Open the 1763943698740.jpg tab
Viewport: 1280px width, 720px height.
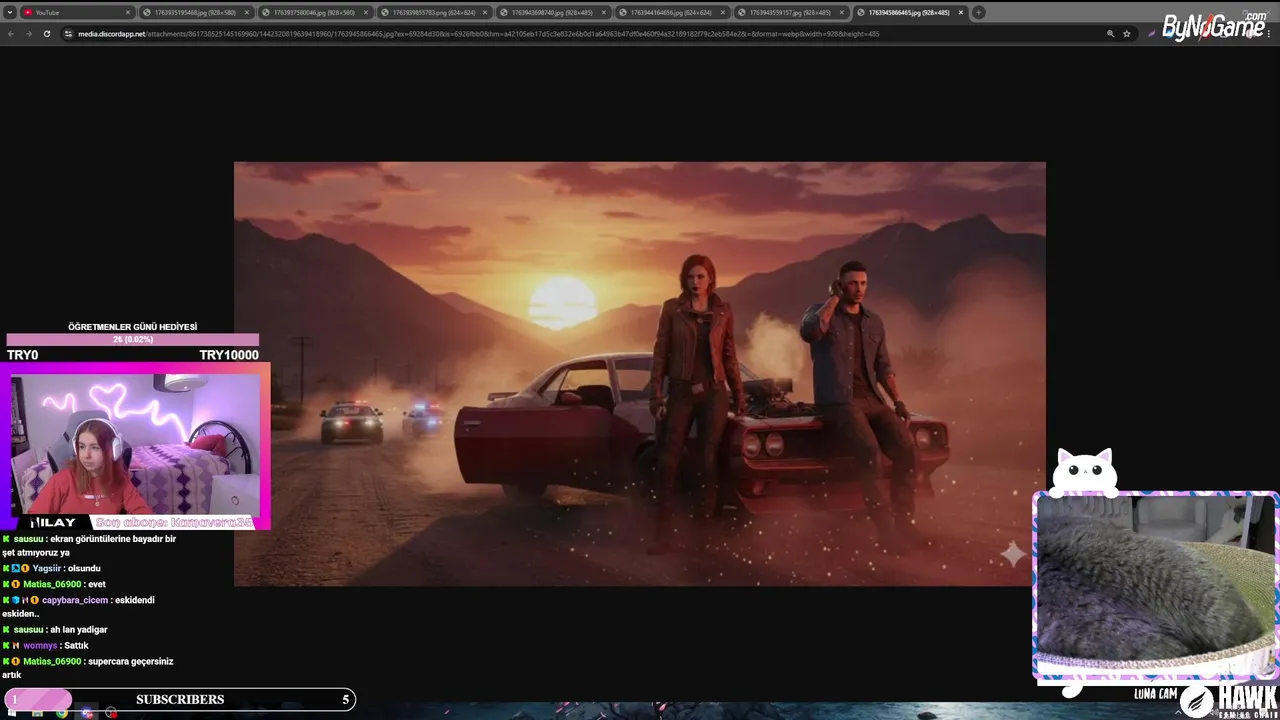(x=552, y=12)
